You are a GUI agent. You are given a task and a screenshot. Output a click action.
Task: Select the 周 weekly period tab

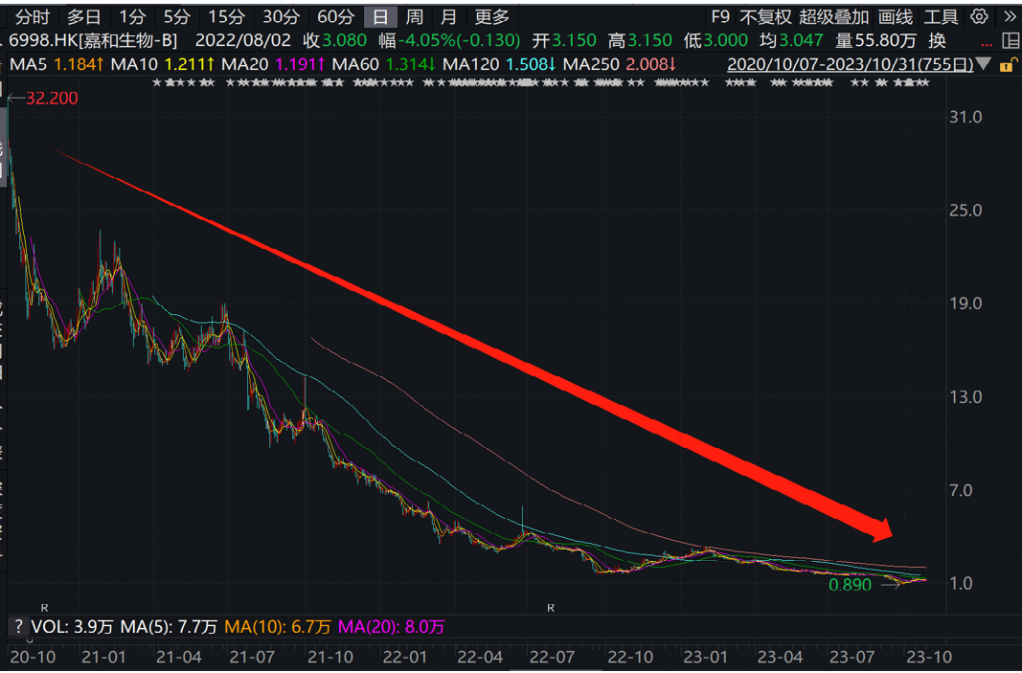tap(414, 17)
